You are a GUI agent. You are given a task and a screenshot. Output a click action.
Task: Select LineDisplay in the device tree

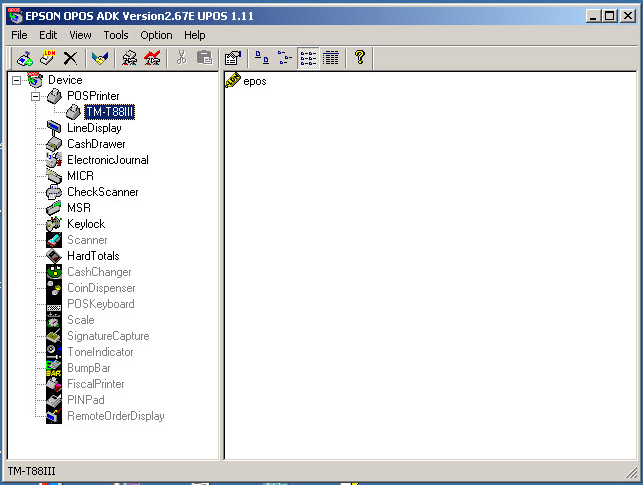94,128
